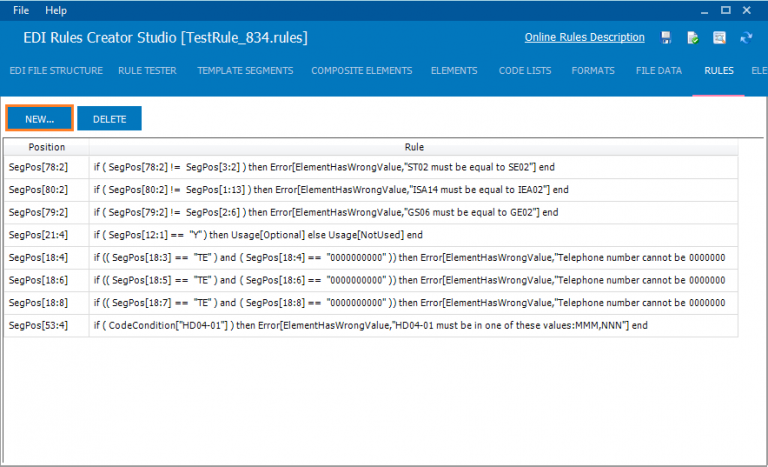Open the File menu
Screen dimensions: 768x467
point(21,10)
